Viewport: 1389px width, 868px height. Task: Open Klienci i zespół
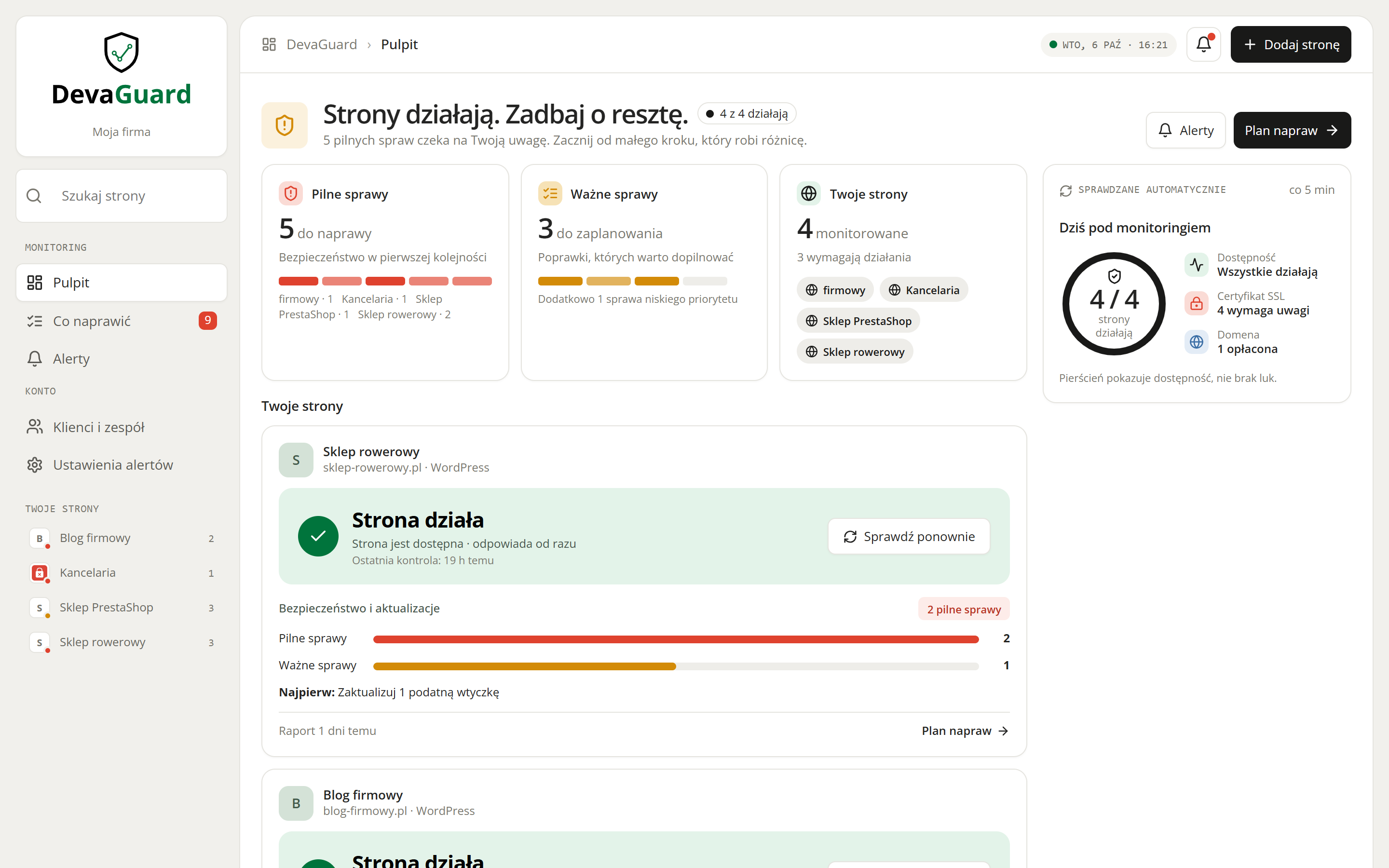122,427
